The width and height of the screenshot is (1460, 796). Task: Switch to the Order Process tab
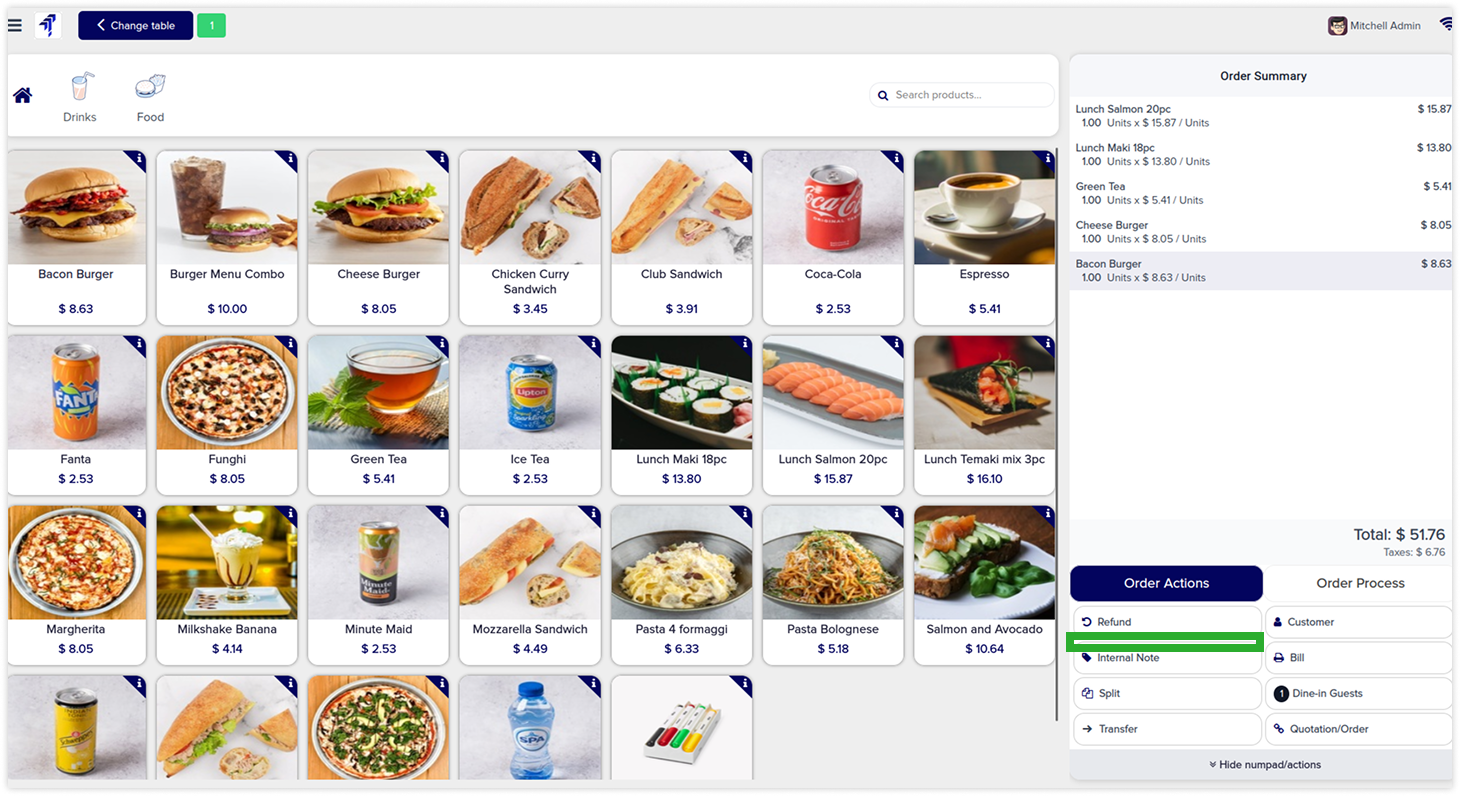(1359, 583)
